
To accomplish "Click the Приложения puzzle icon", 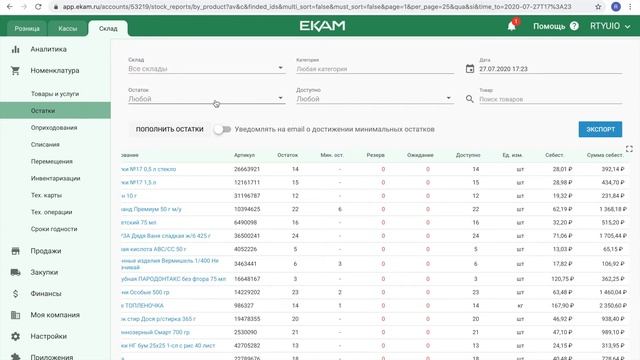I will click(16, 357).
